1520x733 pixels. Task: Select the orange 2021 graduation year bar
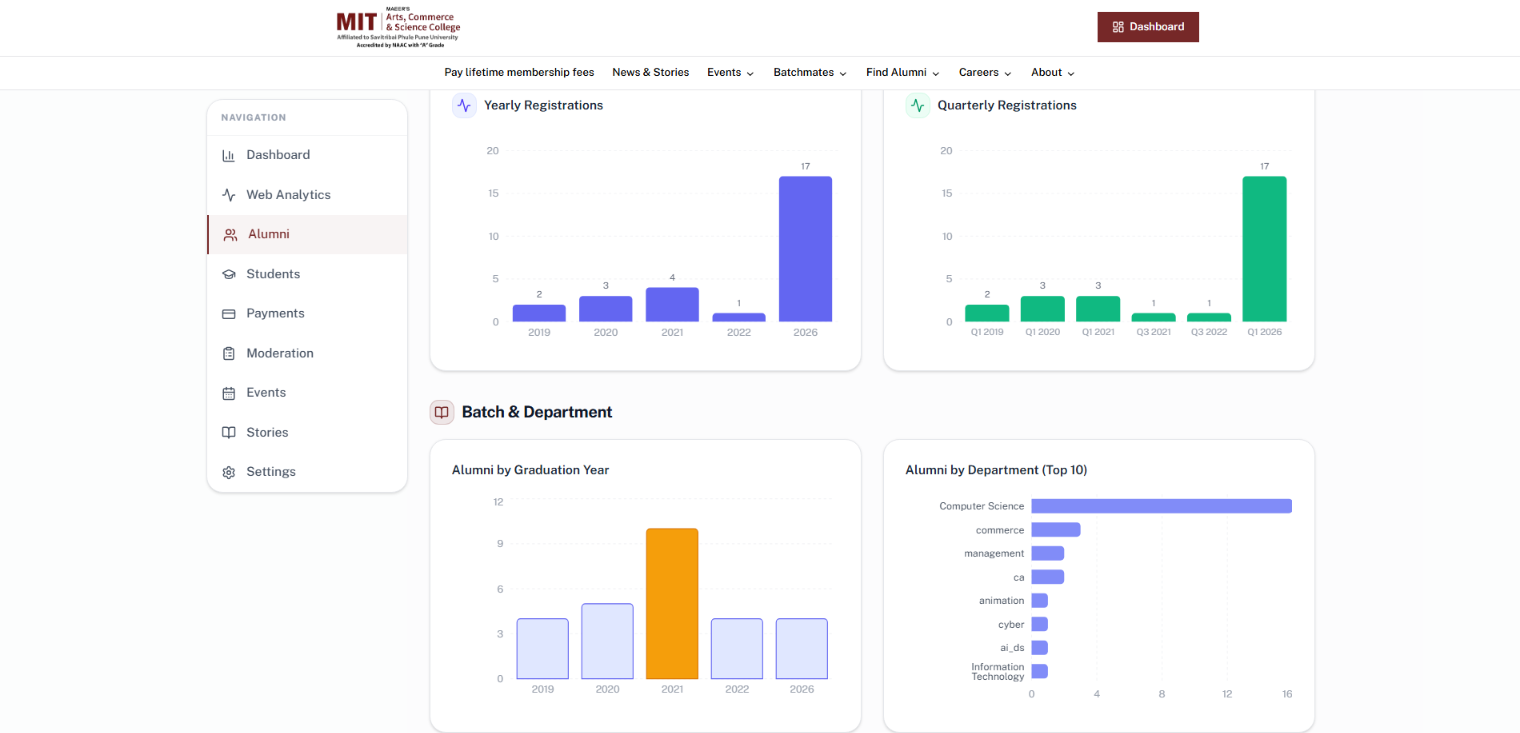point(672,604)
